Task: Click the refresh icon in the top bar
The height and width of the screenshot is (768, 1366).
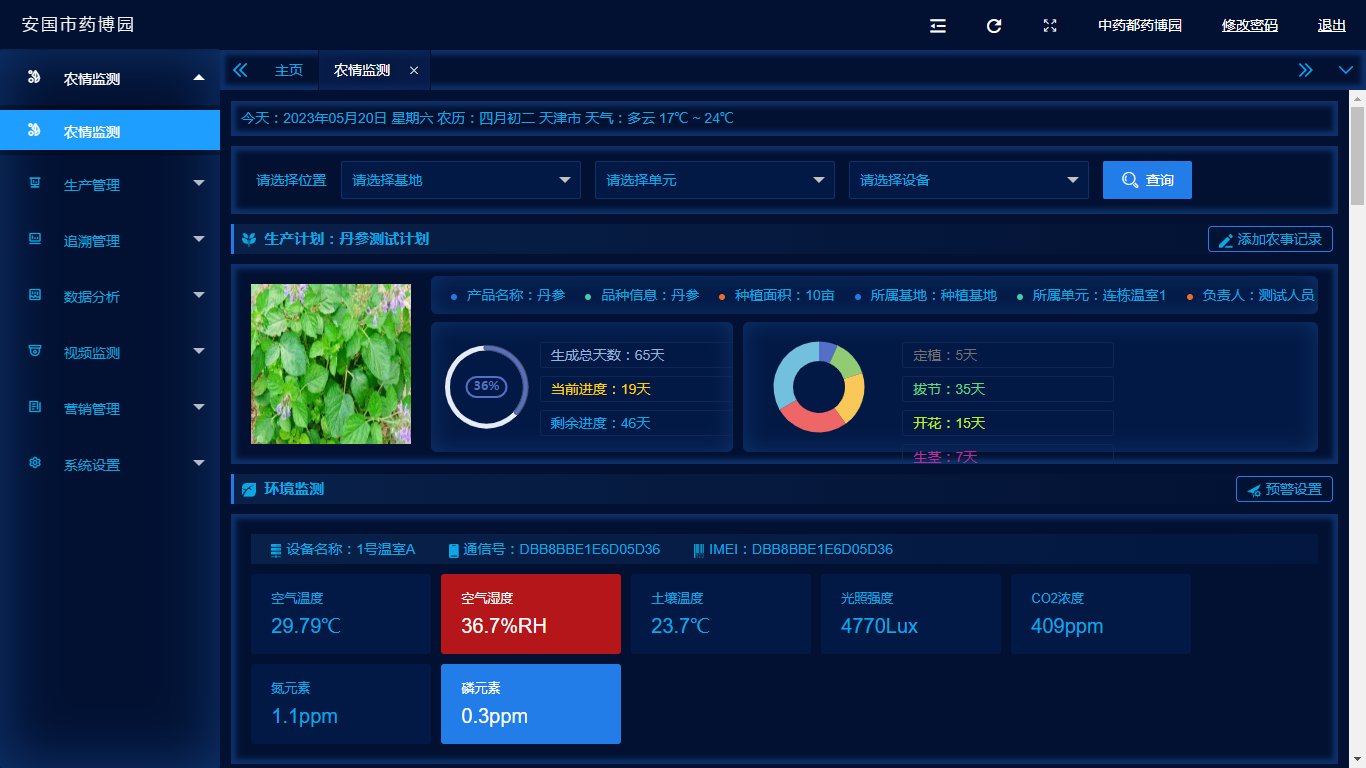Action: 993,26
